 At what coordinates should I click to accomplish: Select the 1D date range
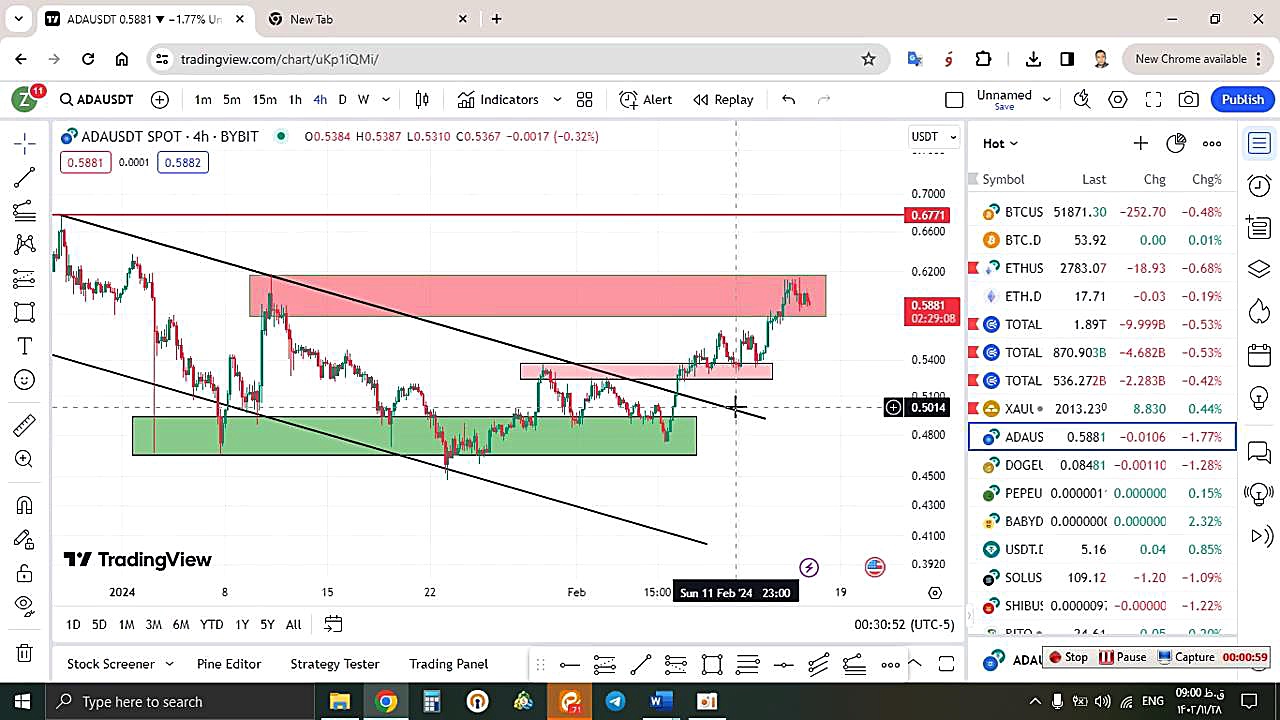(x=73, y=624)
